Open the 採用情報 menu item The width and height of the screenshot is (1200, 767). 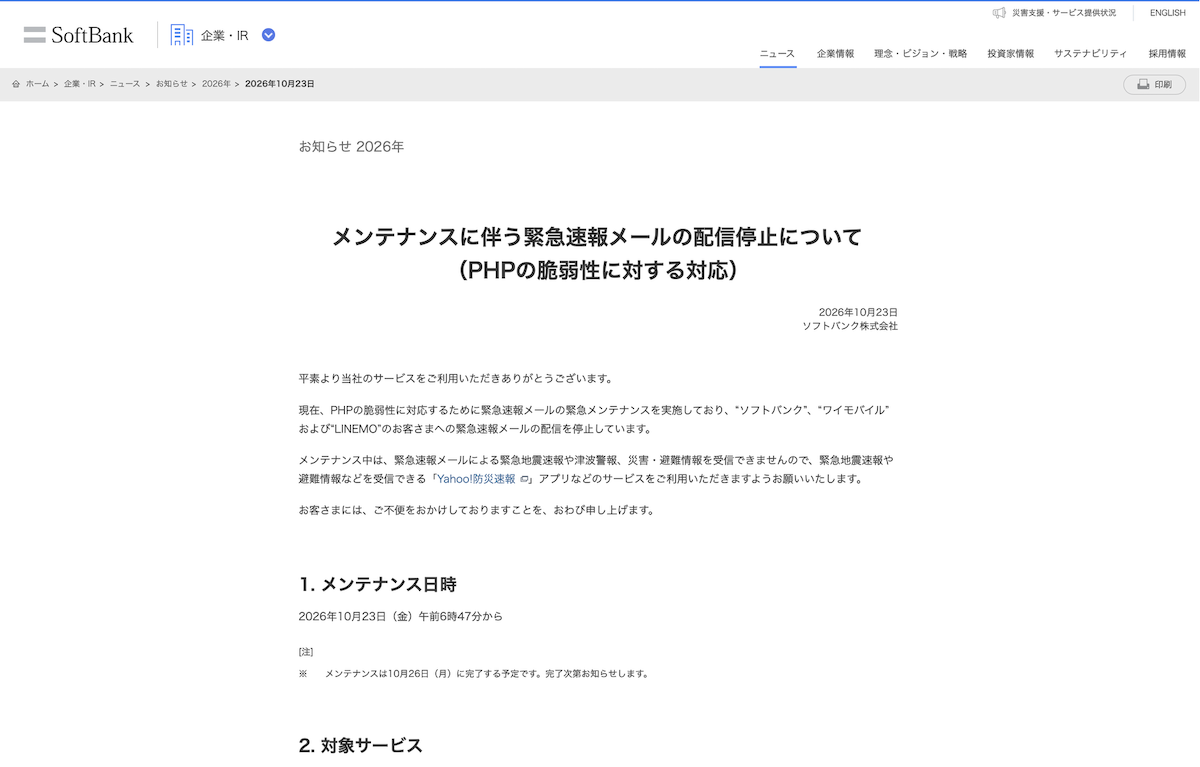tap(1167, 54)
